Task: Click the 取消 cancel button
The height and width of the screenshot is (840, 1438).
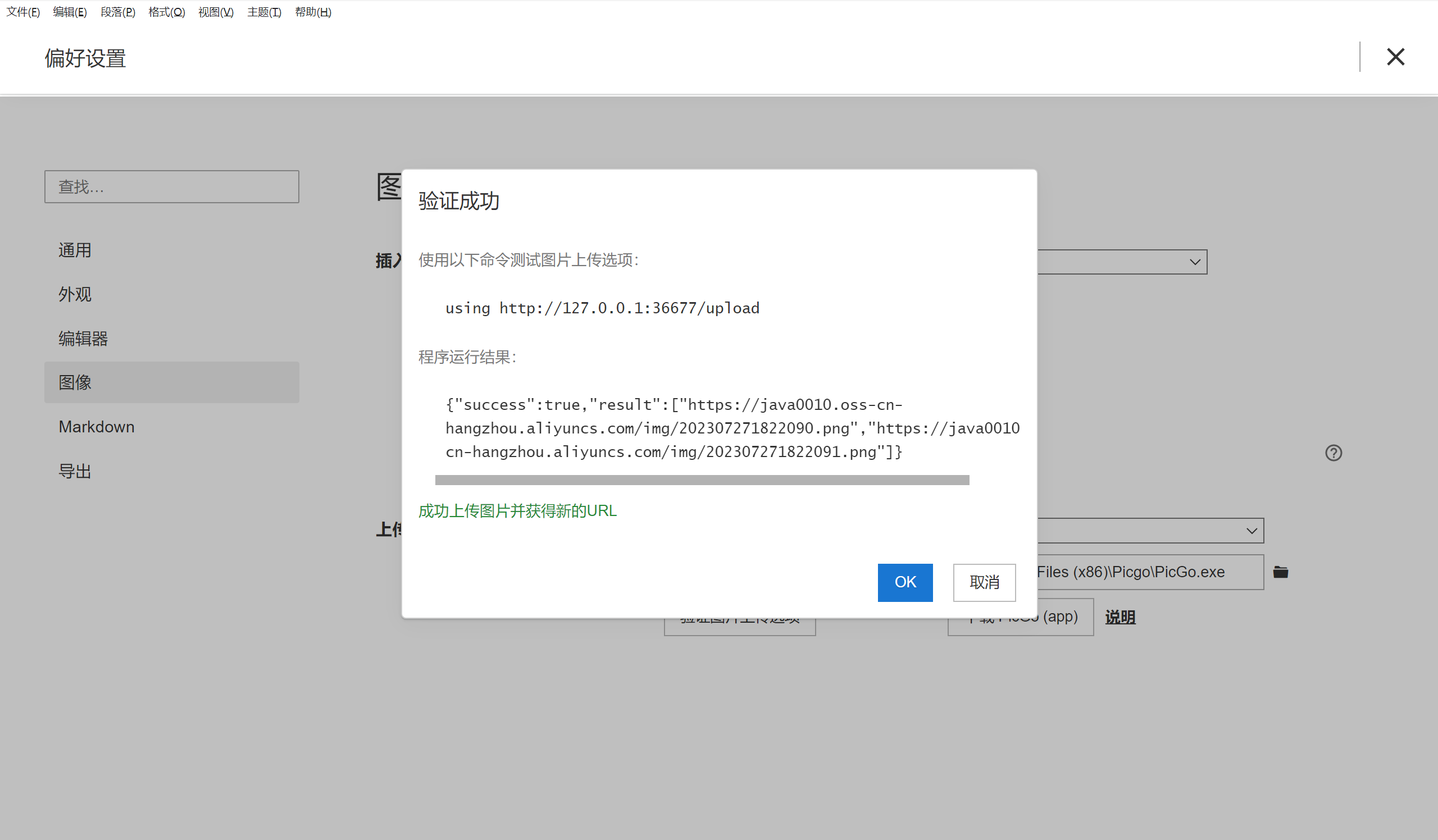Action: [x=984, y=582]
